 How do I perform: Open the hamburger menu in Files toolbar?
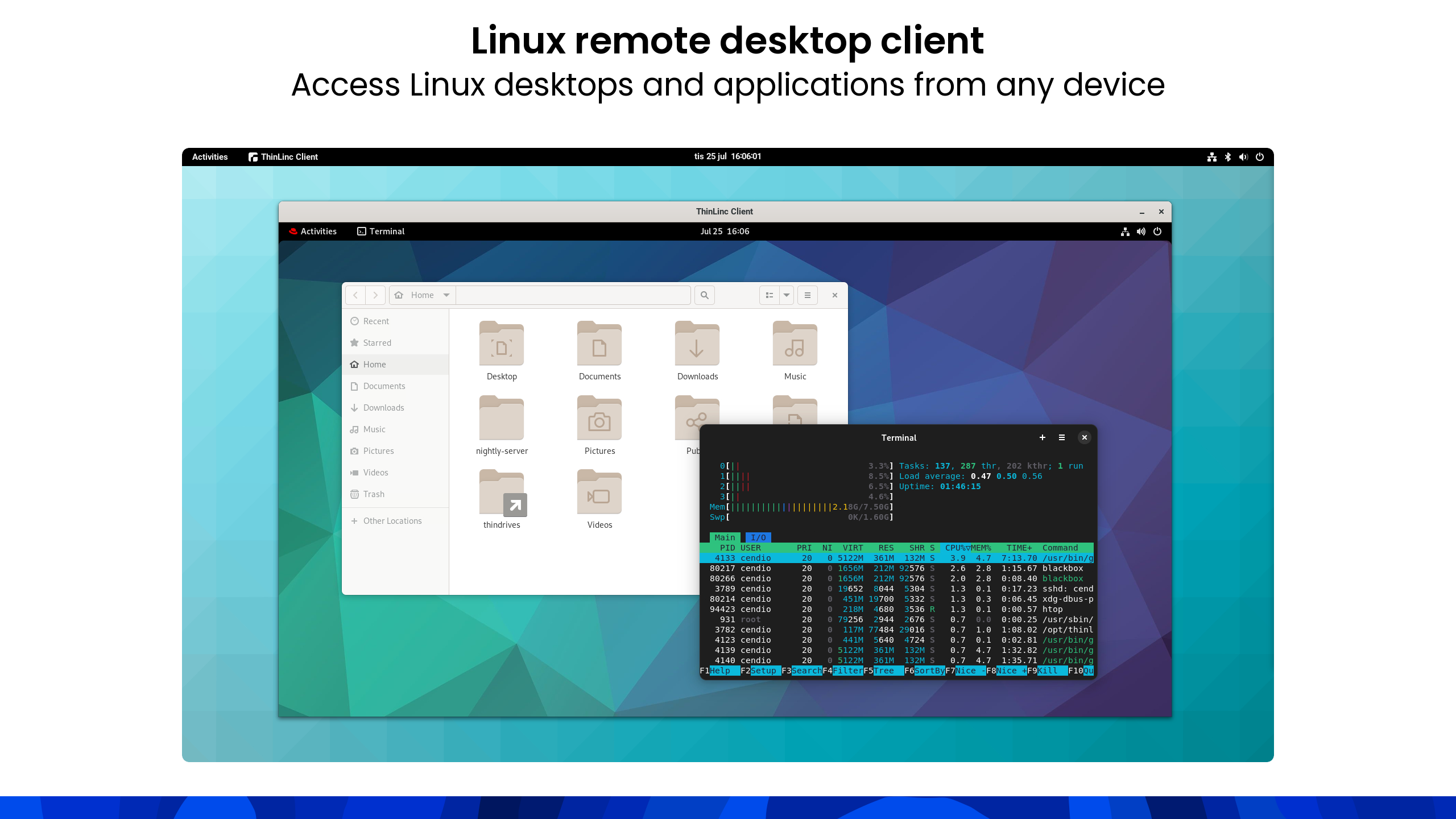tap(807, 295)
